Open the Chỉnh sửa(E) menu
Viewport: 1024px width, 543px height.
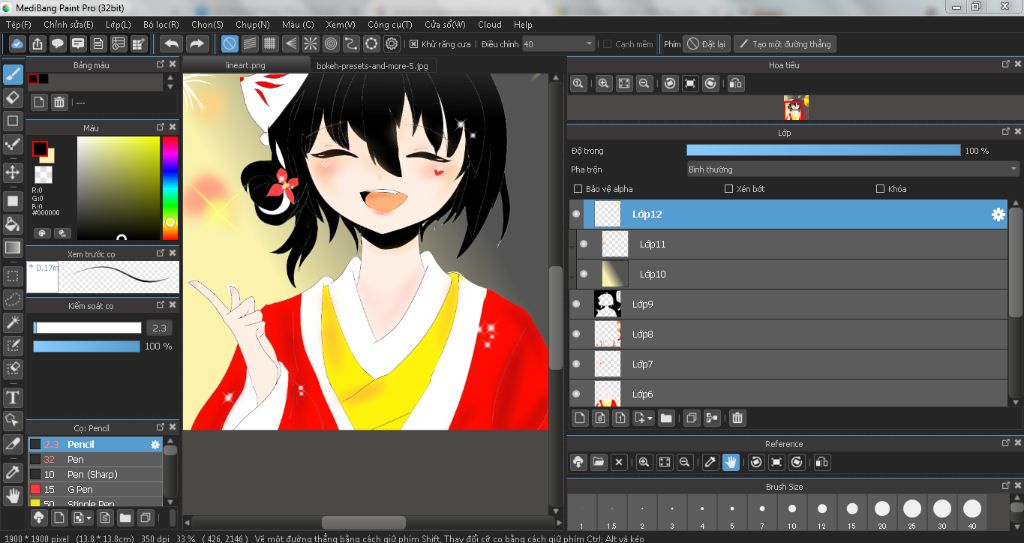point(69,25)
